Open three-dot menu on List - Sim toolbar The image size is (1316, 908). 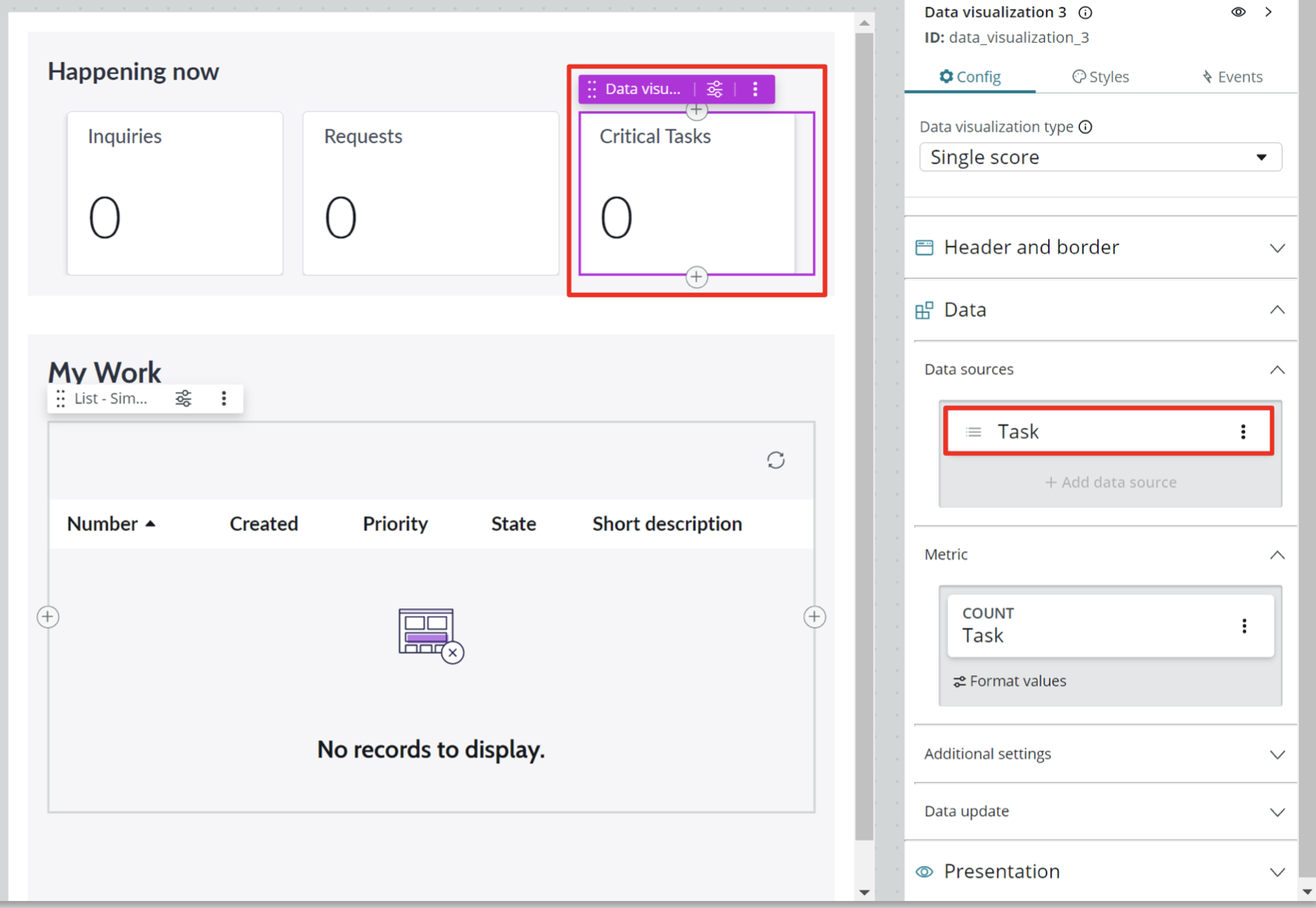224,399
